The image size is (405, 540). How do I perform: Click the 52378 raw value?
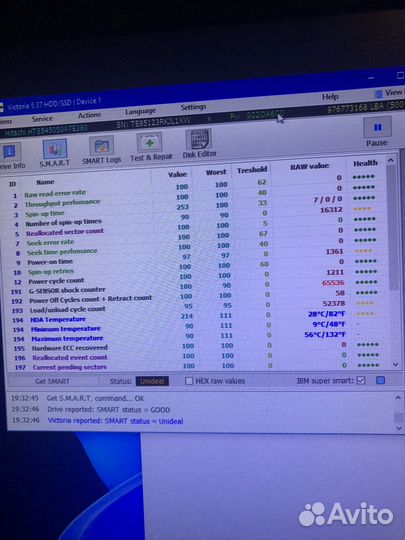tap(334, 303)
